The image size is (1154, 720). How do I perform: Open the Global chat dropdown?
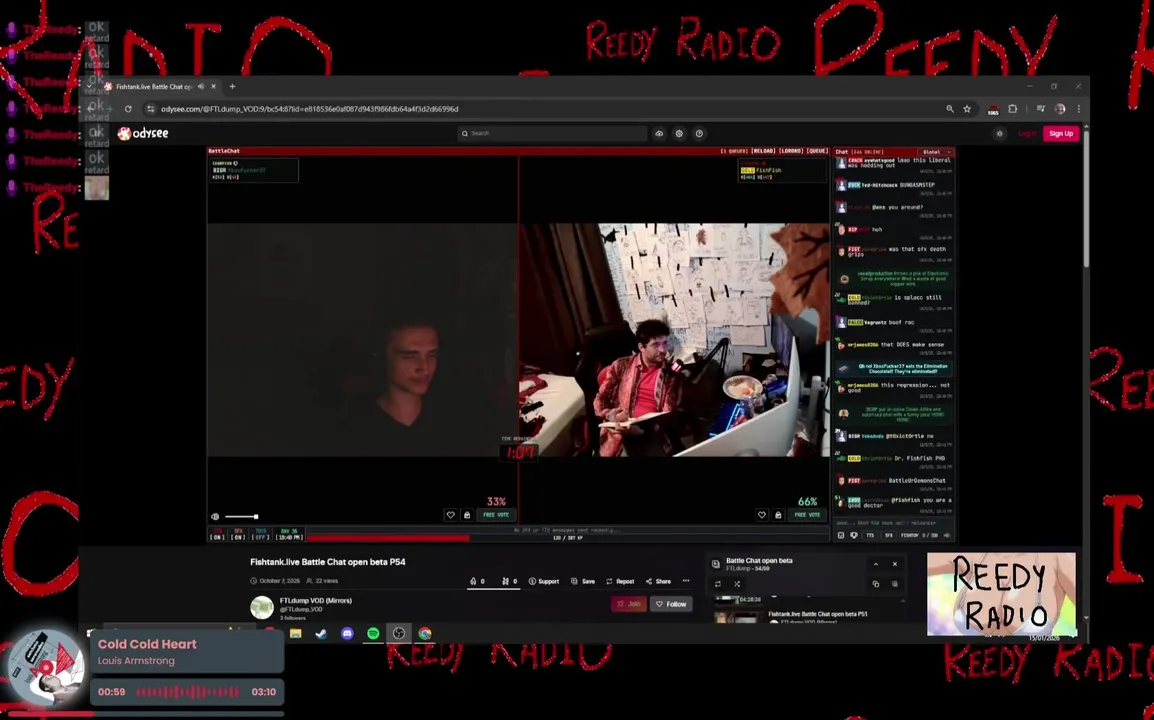937,152
